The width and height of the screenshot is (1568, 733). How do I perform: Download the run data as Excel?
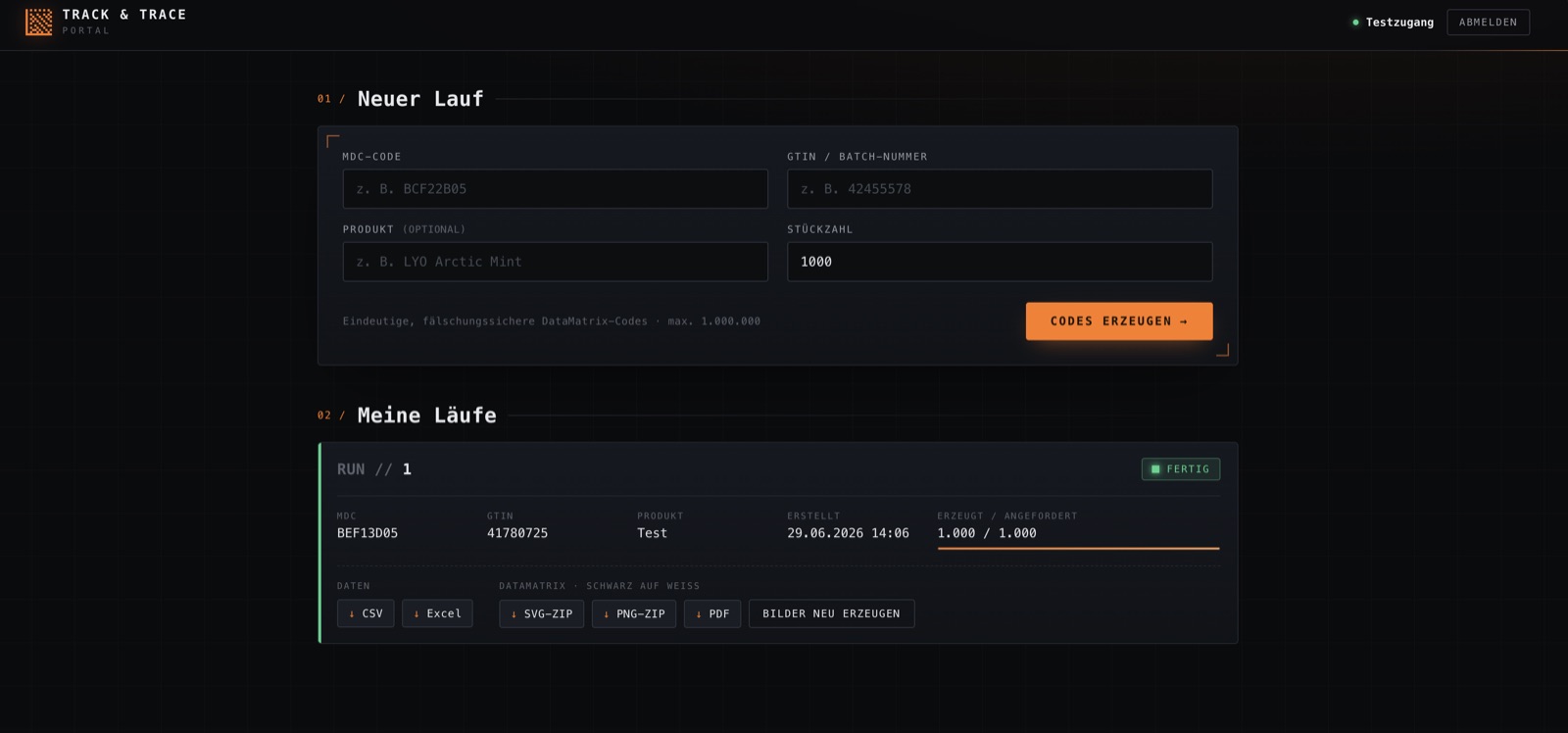[437, 613]
